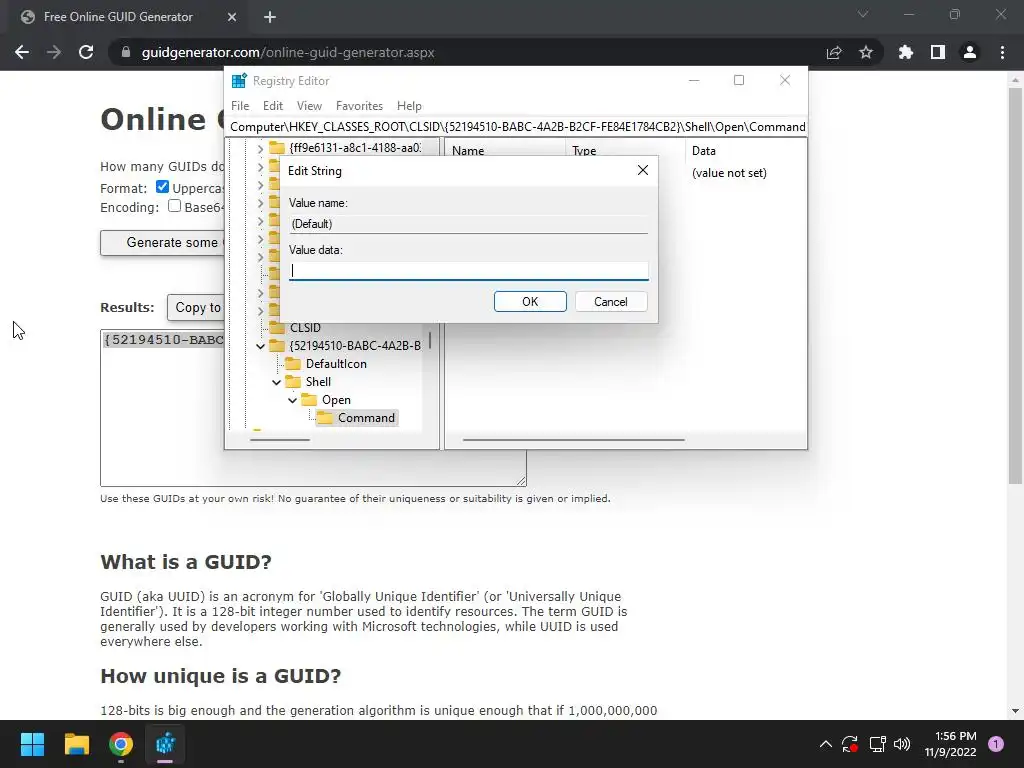The height and width of the screenshot is (768, 1024).
Task: Click the "What is a GUID?" heading
Action: pyautogui.click(x=185, y=562)
